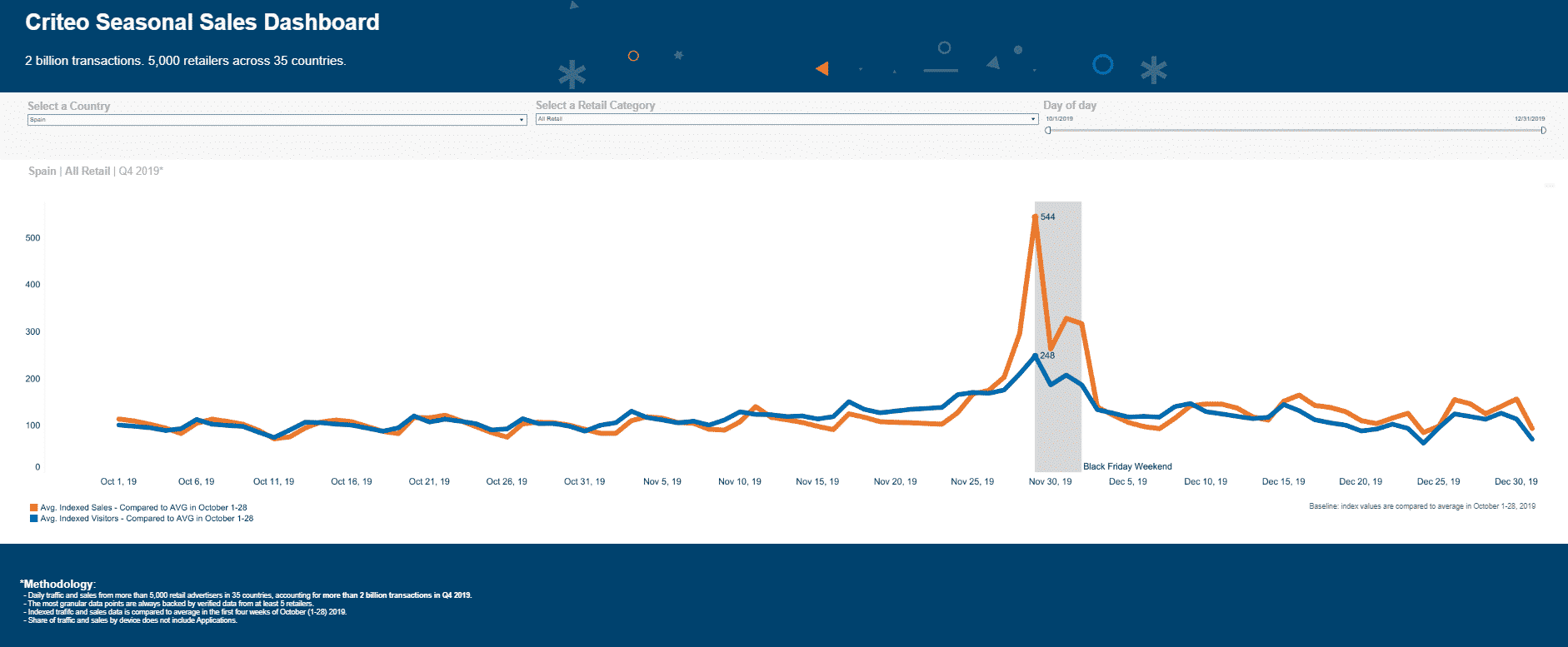Click the '12/31/2019' slider end date

[x=1530, y=119]
